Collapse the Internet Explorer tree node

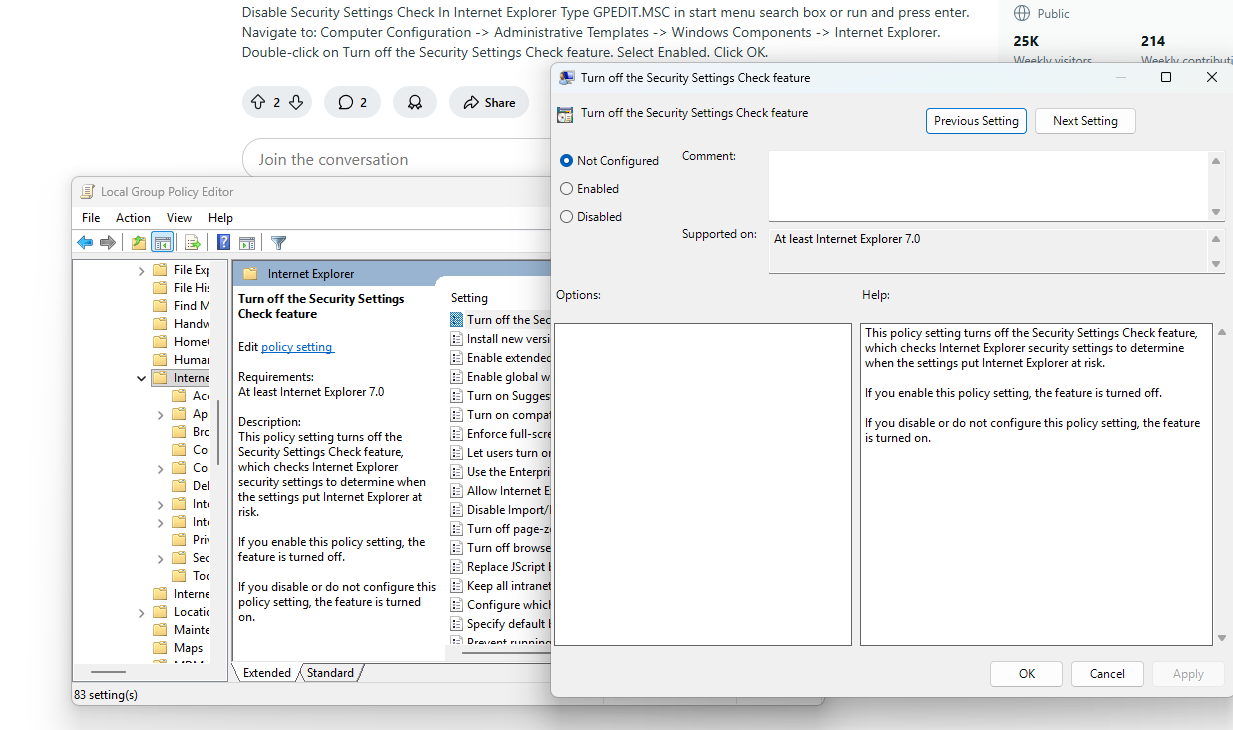coord(141,377)
